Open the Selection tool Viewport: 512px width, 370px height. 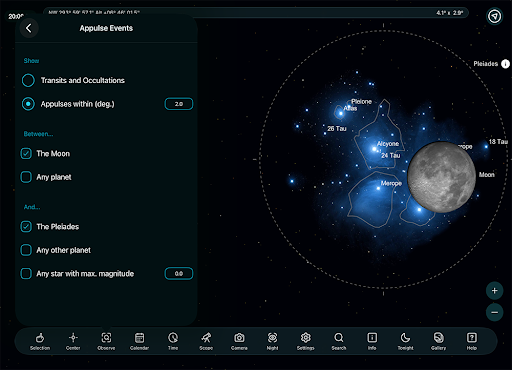40,341
